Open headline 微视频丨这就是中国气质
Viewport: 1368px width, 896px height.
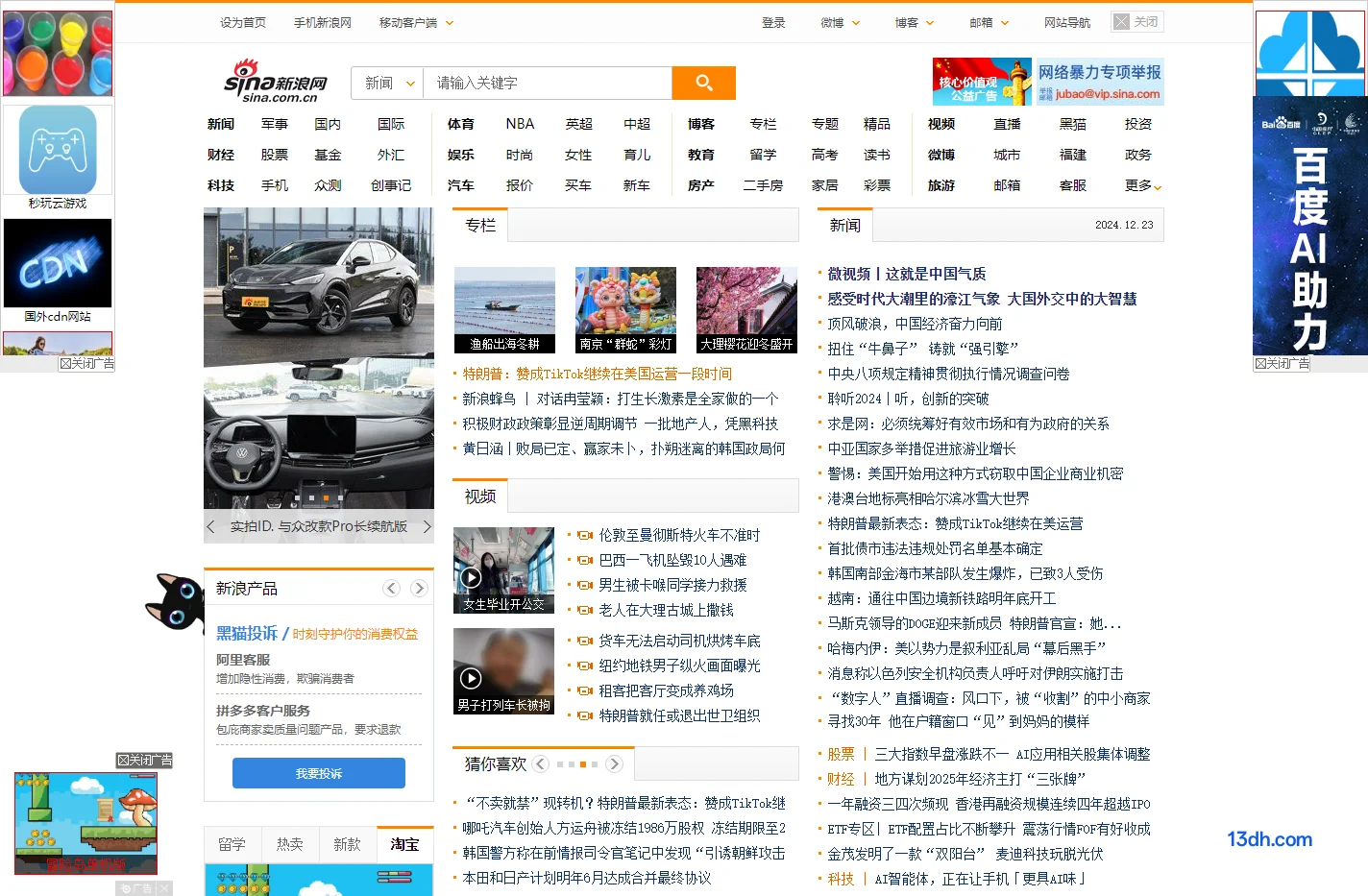point(907,274)
